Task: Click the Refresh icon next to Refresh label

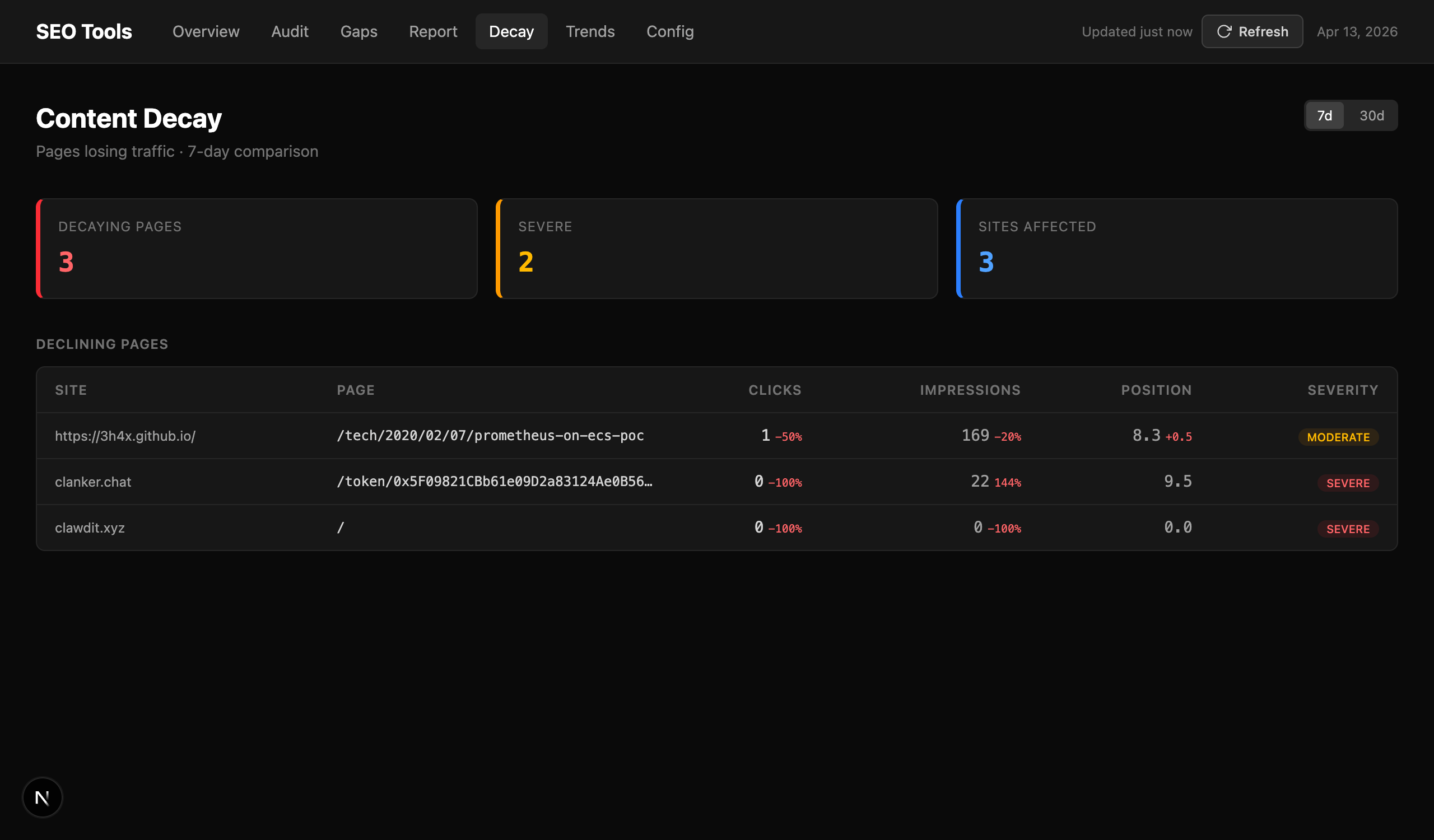Action: tap(1225, 31)
